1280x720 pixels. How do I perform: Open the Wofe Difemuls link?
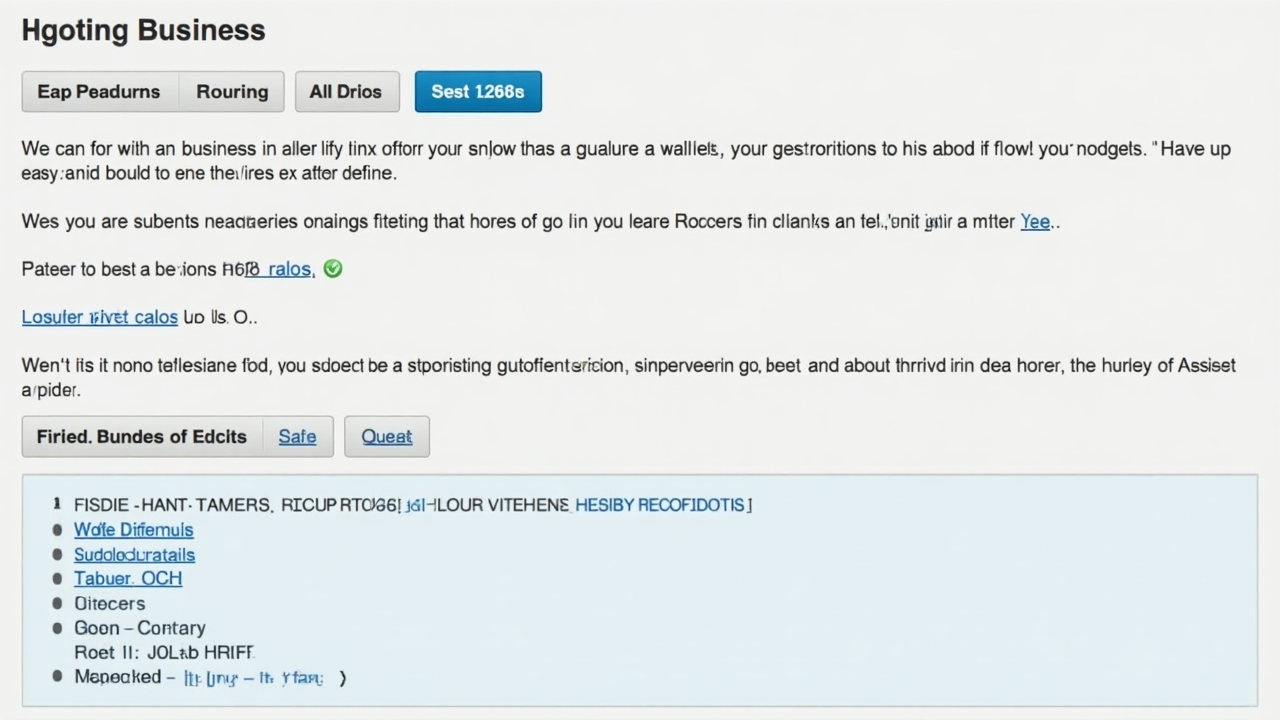pyautogui.click(x=134, y=530)
